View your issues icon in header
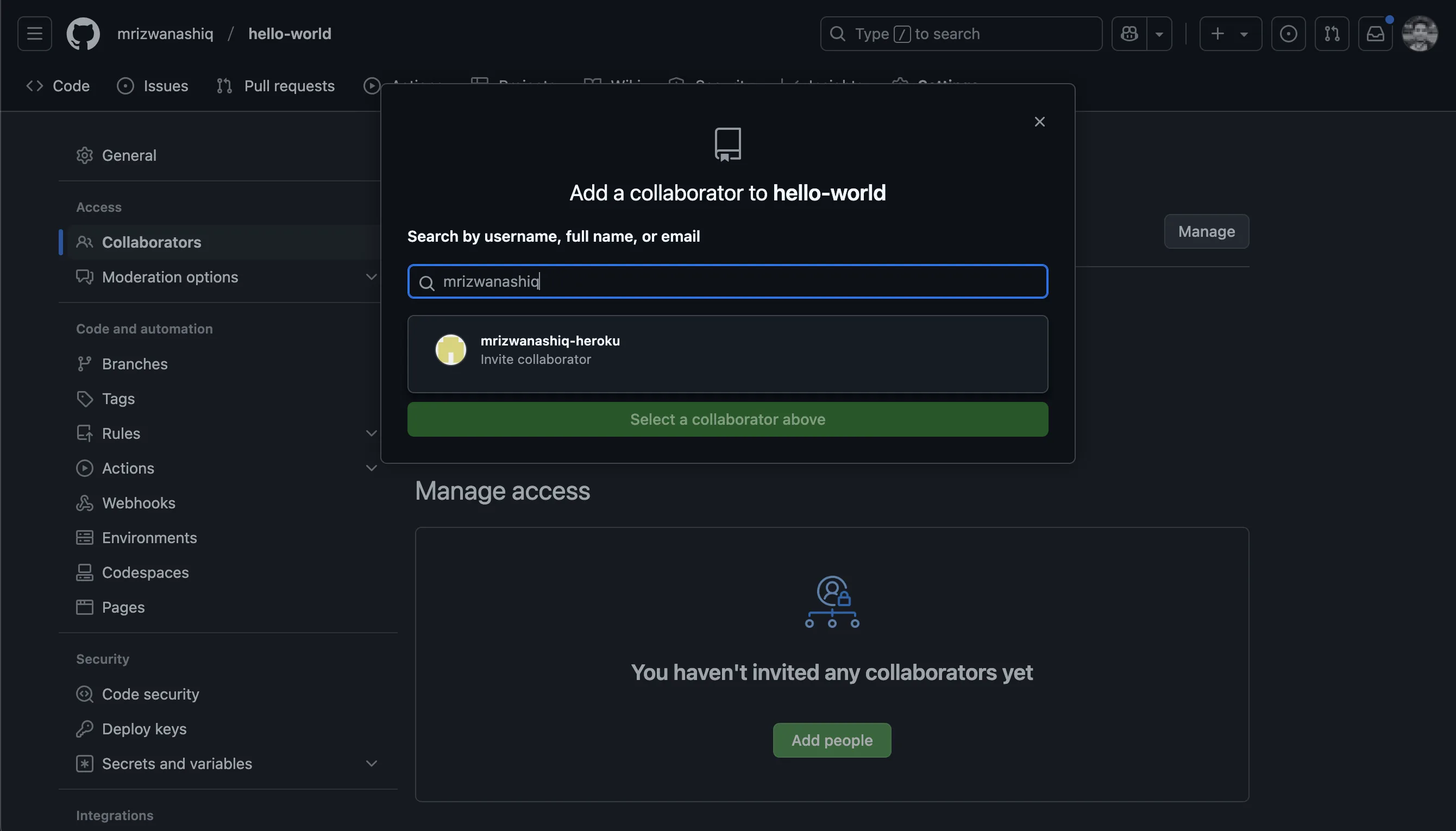Viewport: 1456px width, 831px height. coord(1288,34)
